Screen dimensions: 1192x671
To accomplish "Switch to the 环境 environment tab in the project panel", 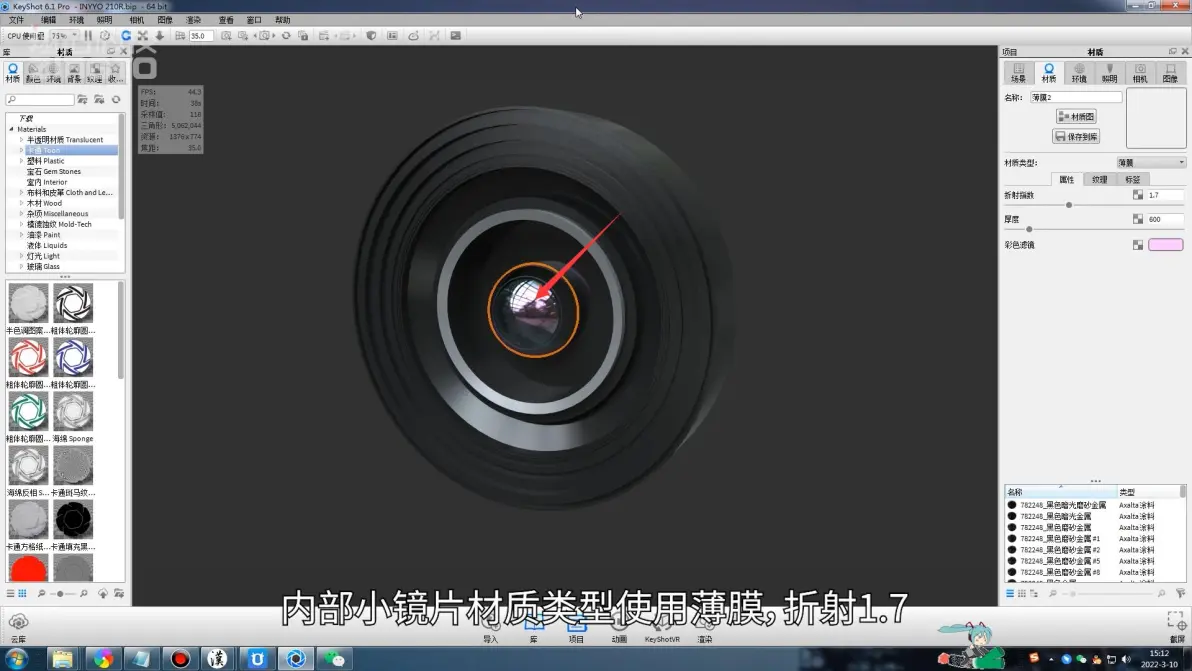I will pos(1079,73).
